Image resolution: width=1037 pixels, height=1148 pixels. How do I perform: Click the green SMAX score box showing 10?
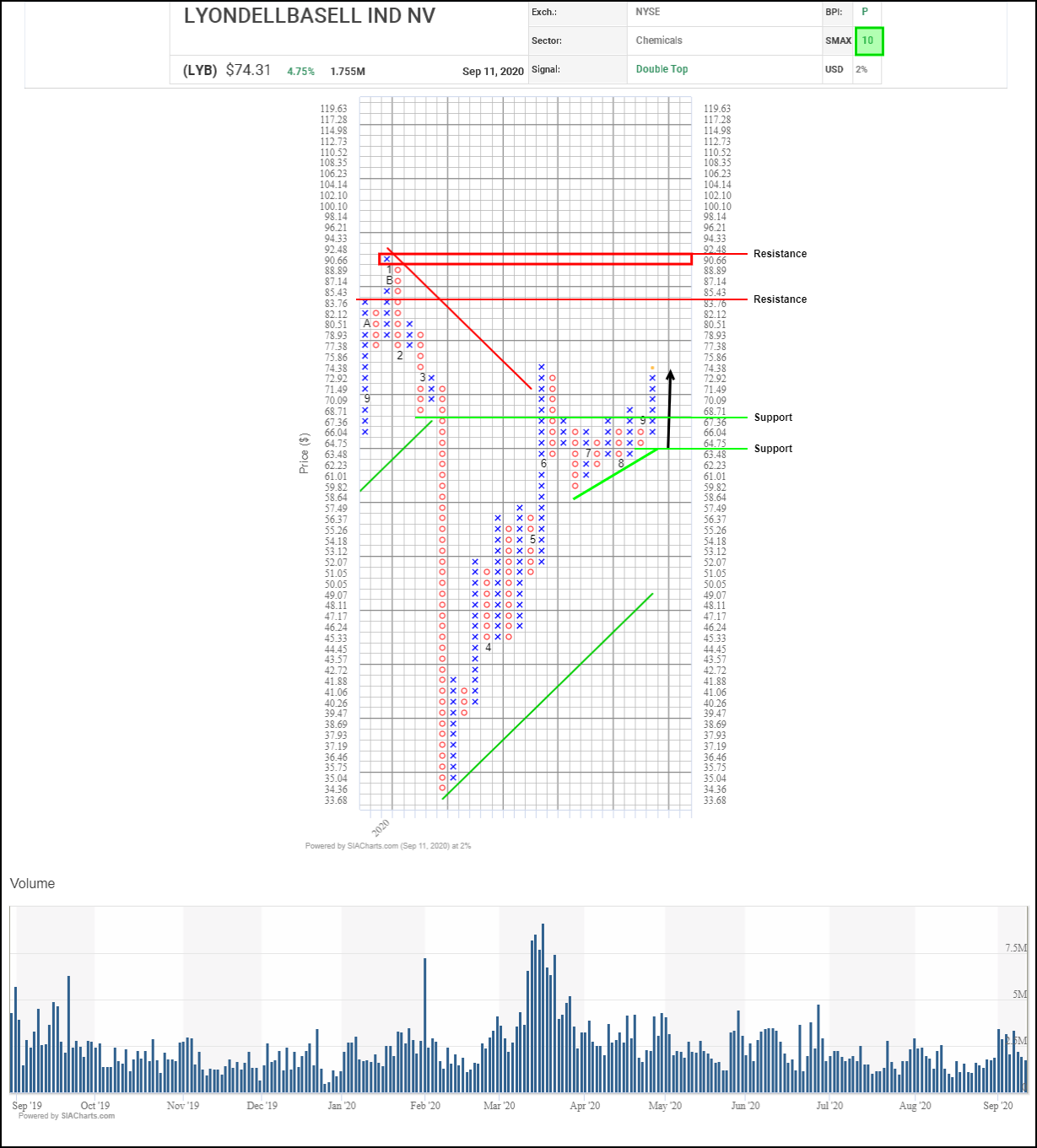(868, 41)
